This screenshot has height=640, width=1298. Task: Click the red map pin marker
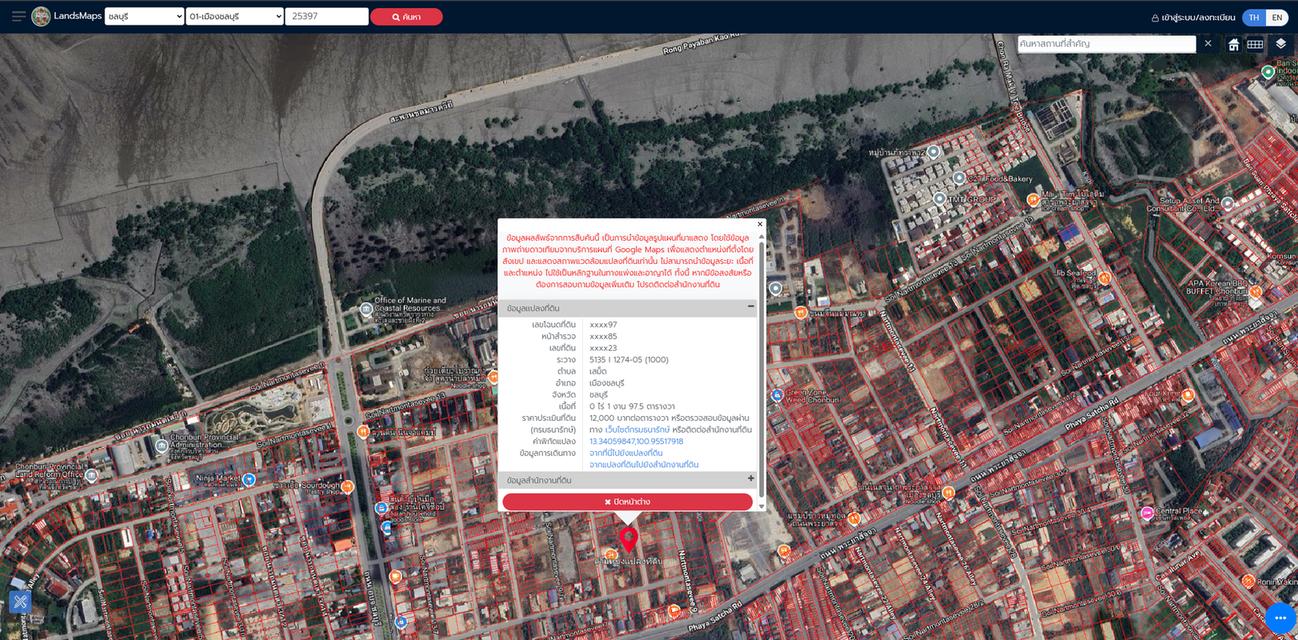coord(628,540)
